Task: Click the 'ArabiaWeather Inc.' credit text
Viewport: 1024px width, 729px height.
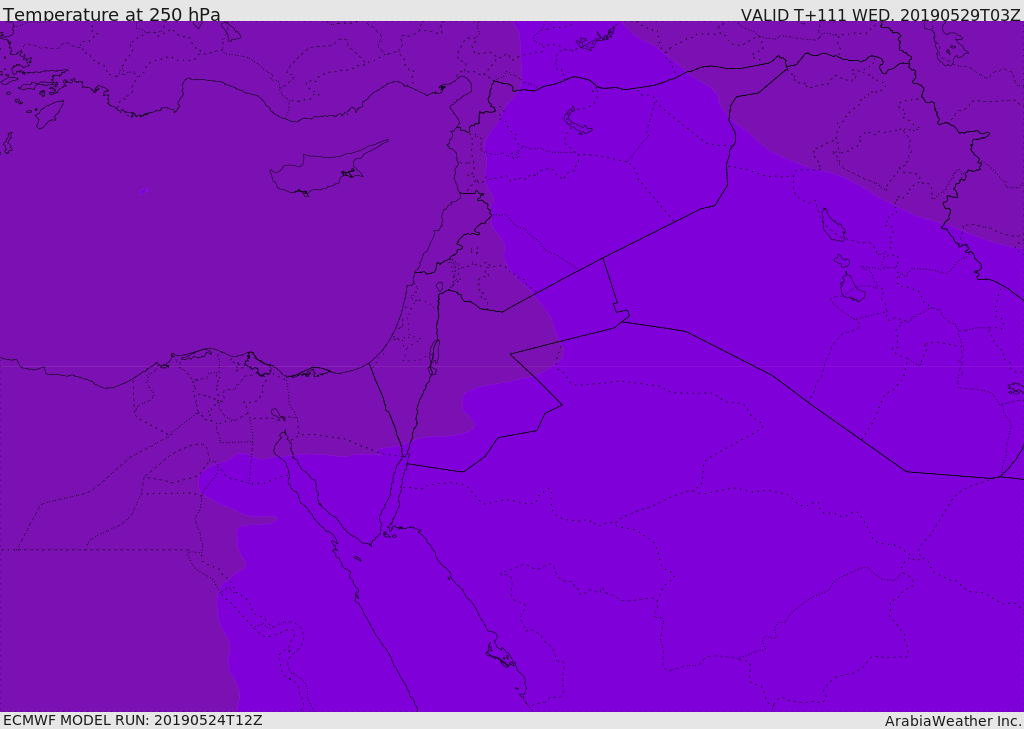Action: click(953, 721)
